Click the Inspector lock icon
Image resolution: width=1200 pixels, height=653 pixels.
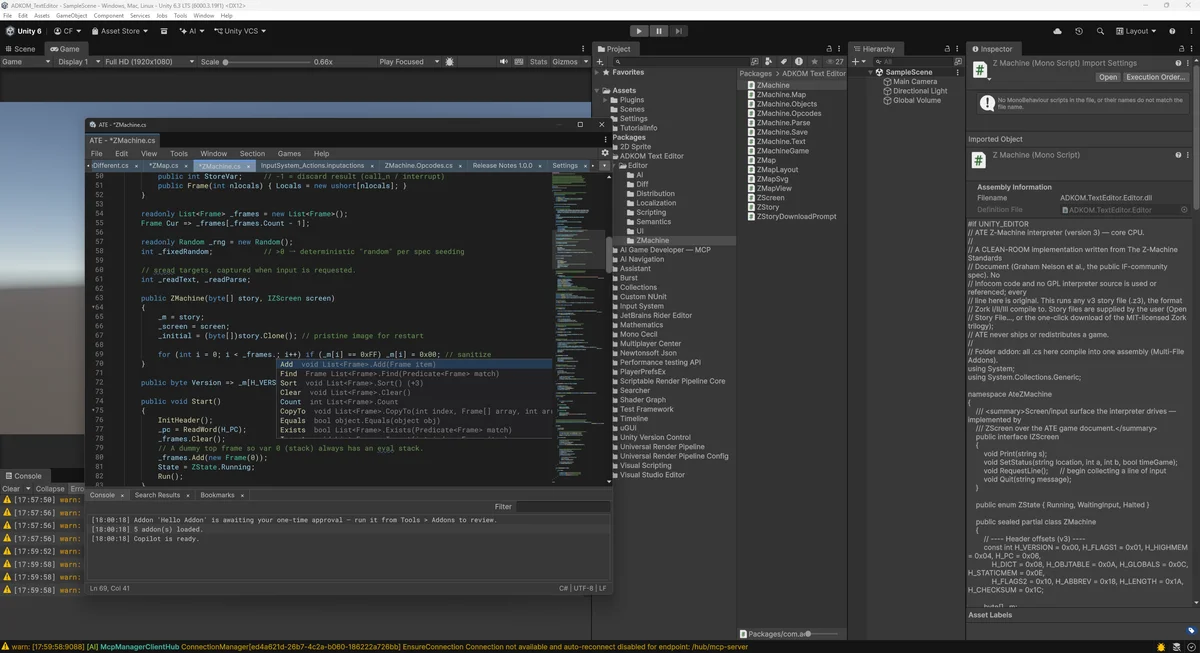[1180, 49]
